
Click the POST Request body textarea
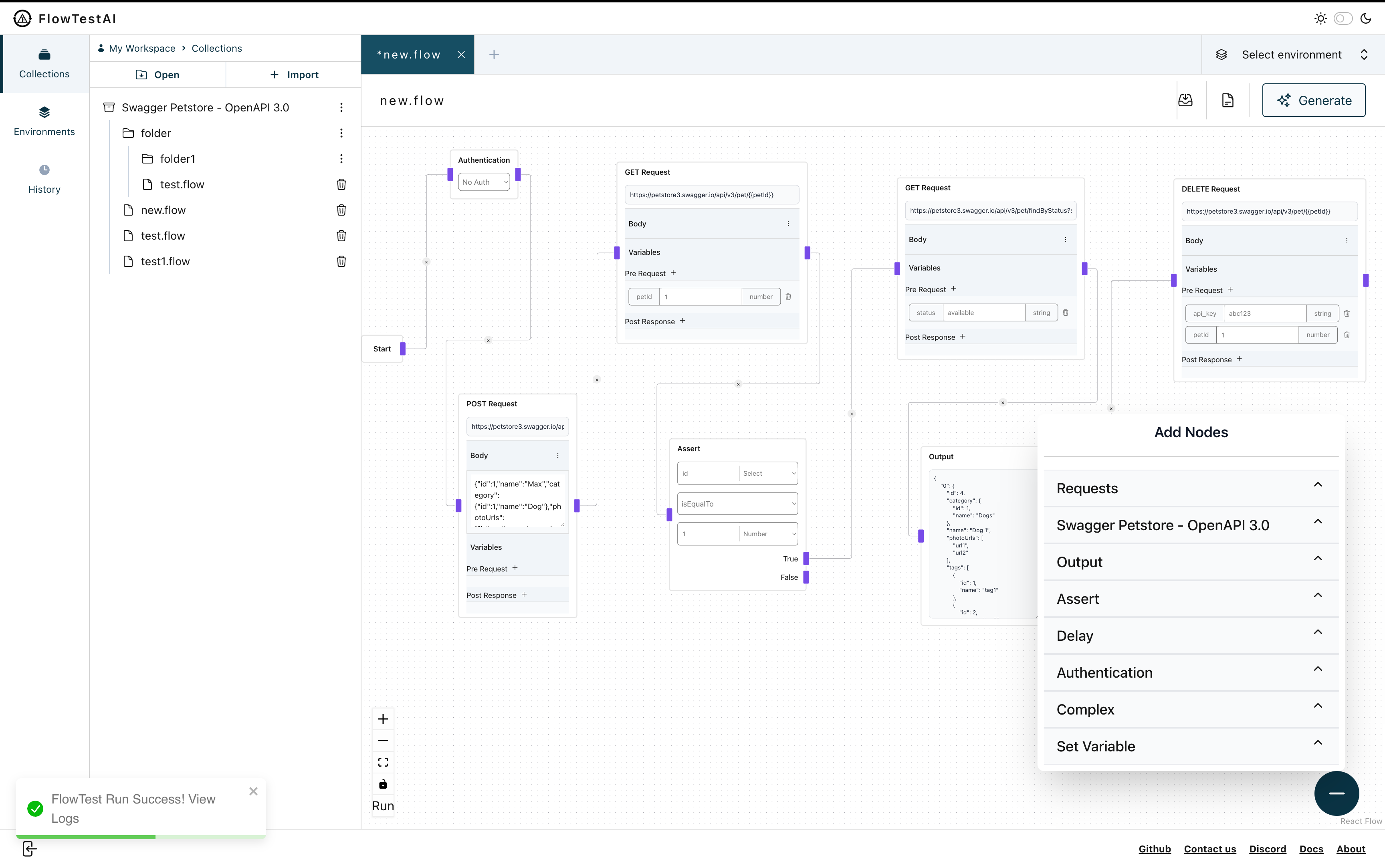[x=518, y=502]
